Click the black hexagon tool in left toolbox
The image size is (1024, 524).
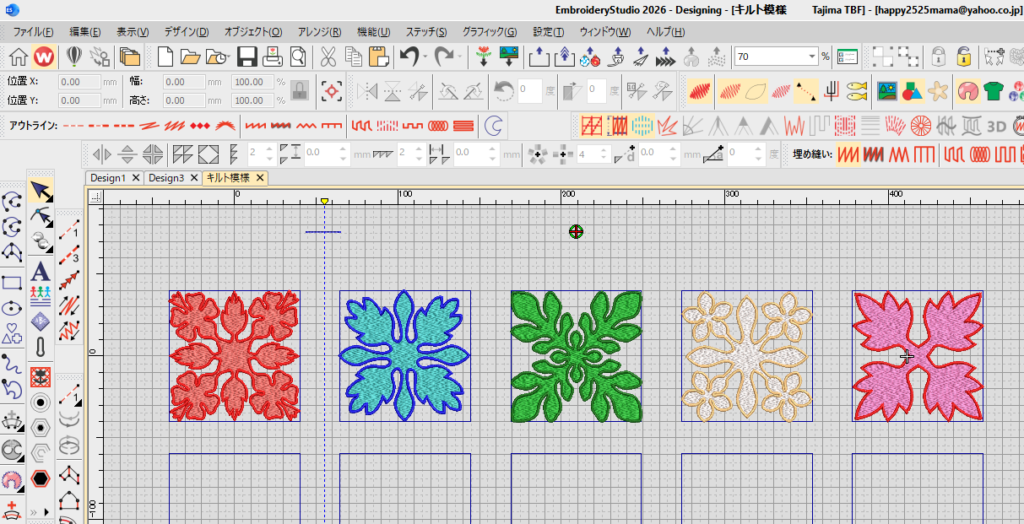40,478
